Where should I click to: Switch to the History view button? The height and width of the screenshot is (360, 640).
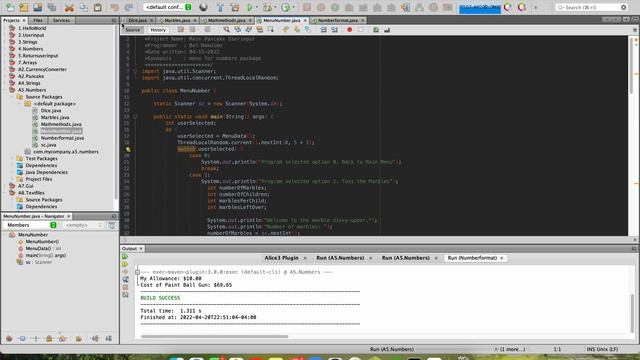point(158,30)
